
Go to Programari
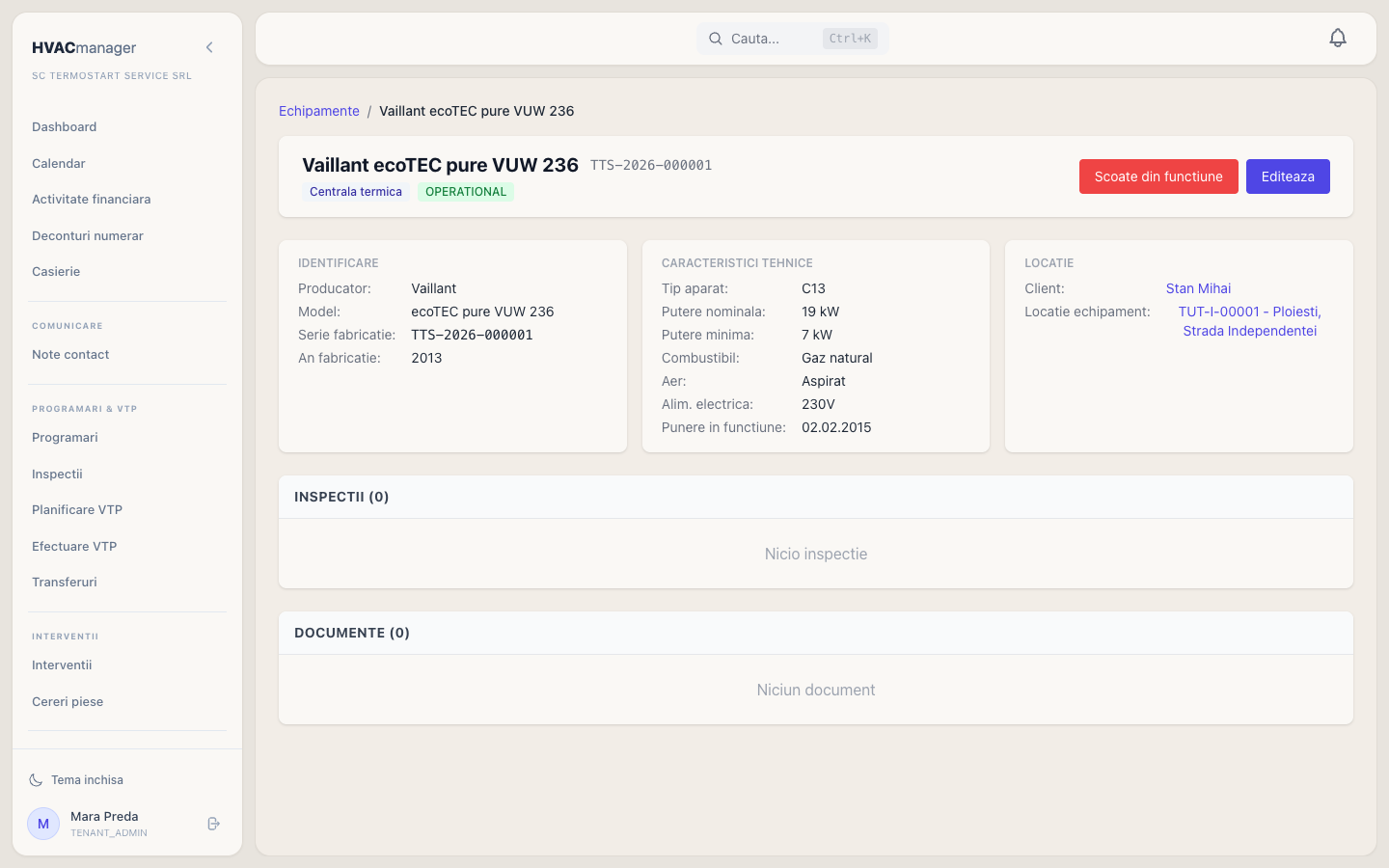pos(65,438)
